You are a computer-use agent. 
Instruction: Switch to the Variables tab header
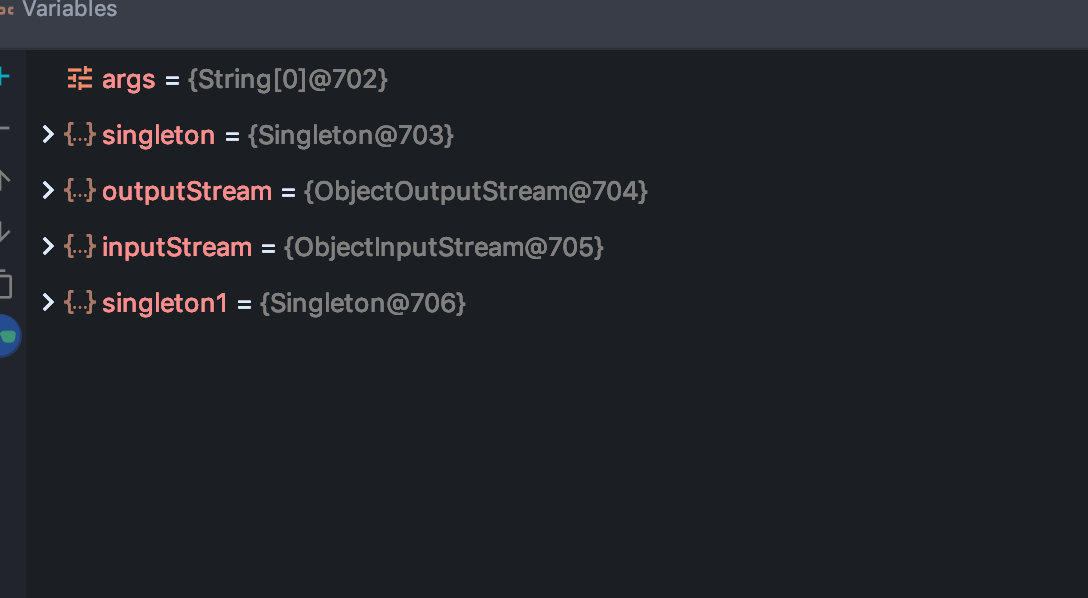[x=69, y=9]
